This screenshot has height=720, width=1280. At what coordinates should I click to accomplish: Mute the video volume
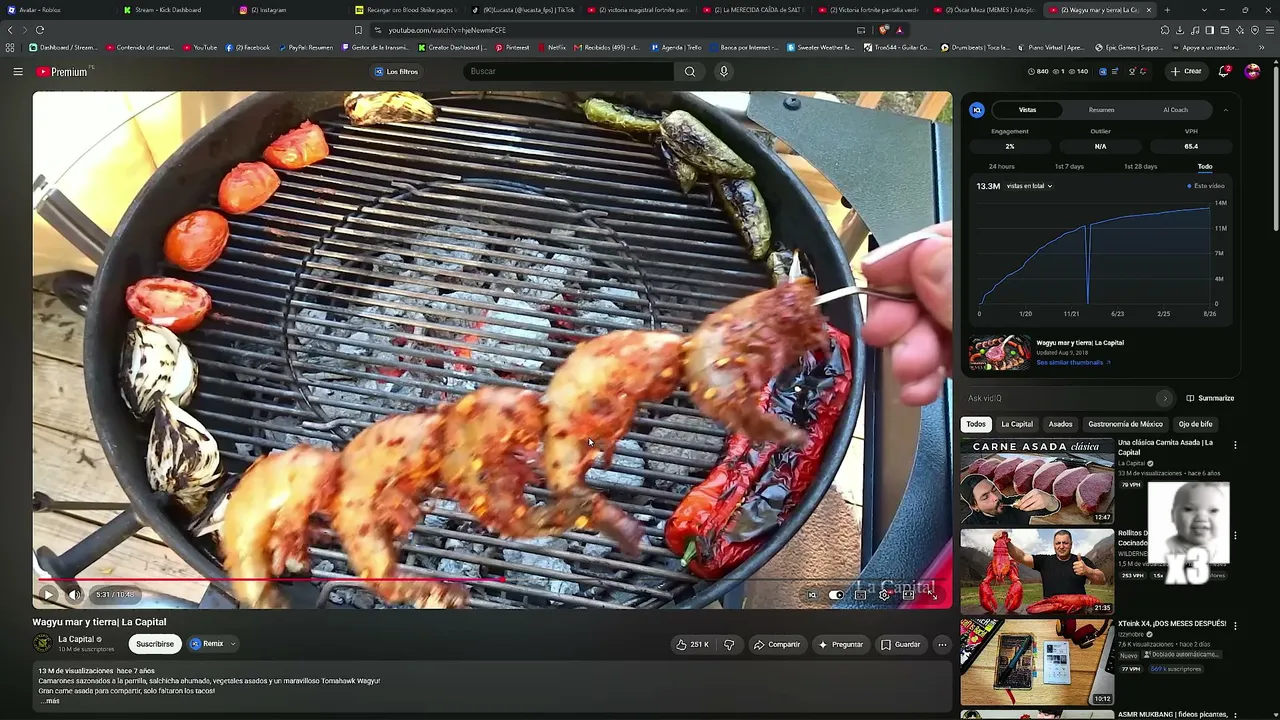[74, 595]
